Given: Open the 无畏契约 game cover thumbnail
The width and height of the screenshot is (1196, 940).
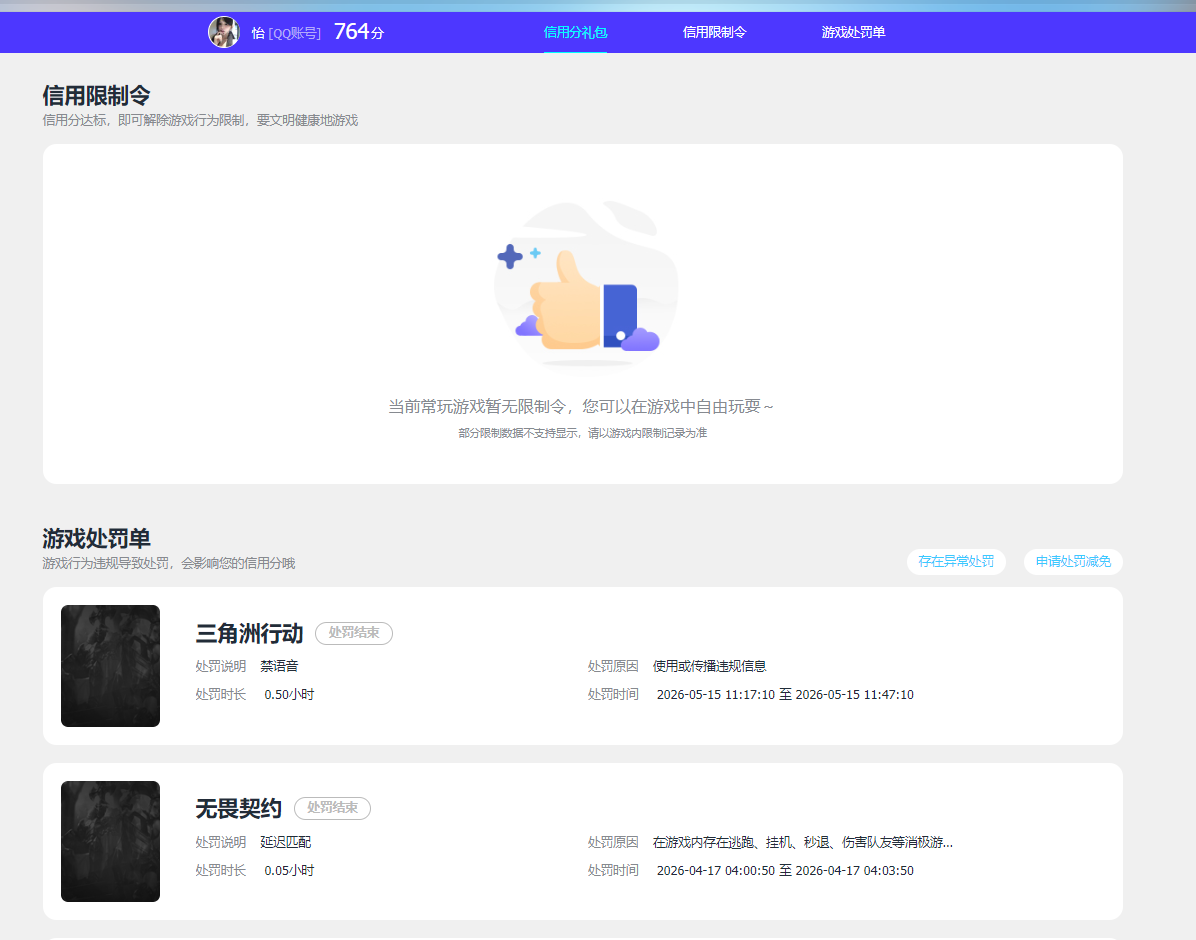Looking at the screenshot, I should (111, 842).
